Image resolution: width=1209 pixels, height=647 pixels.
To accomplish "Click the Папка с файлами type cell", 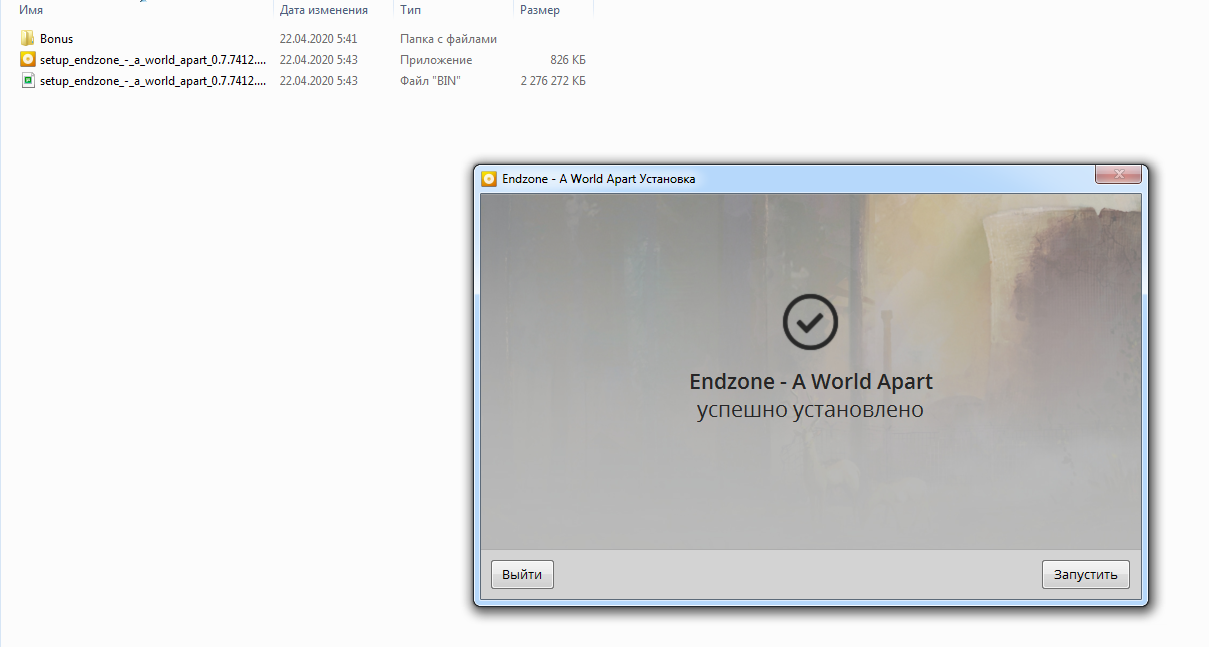I will (x=448, y=39).
